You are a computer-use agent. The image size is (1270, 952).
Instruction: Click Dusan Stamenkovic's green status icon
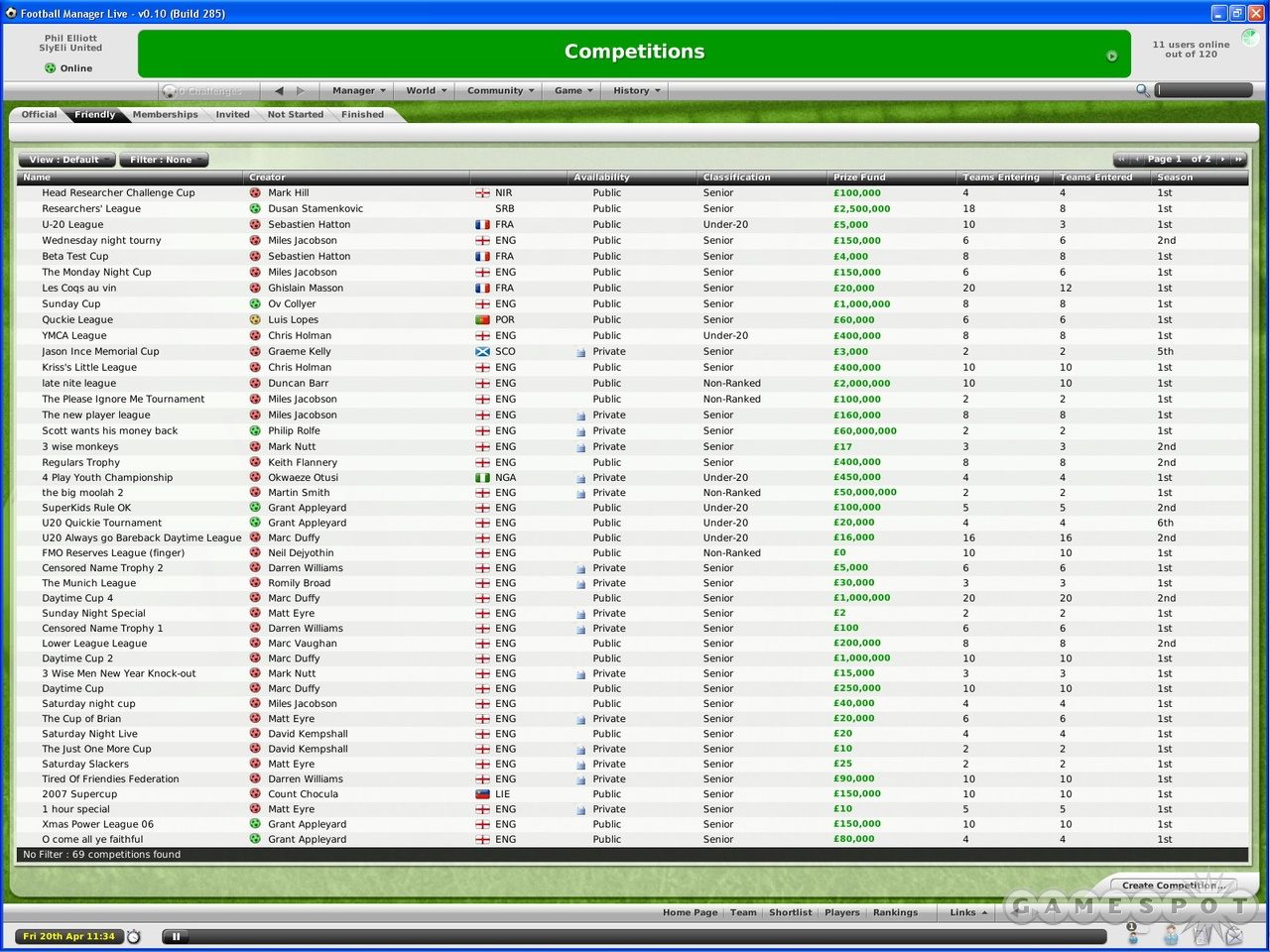255,209
